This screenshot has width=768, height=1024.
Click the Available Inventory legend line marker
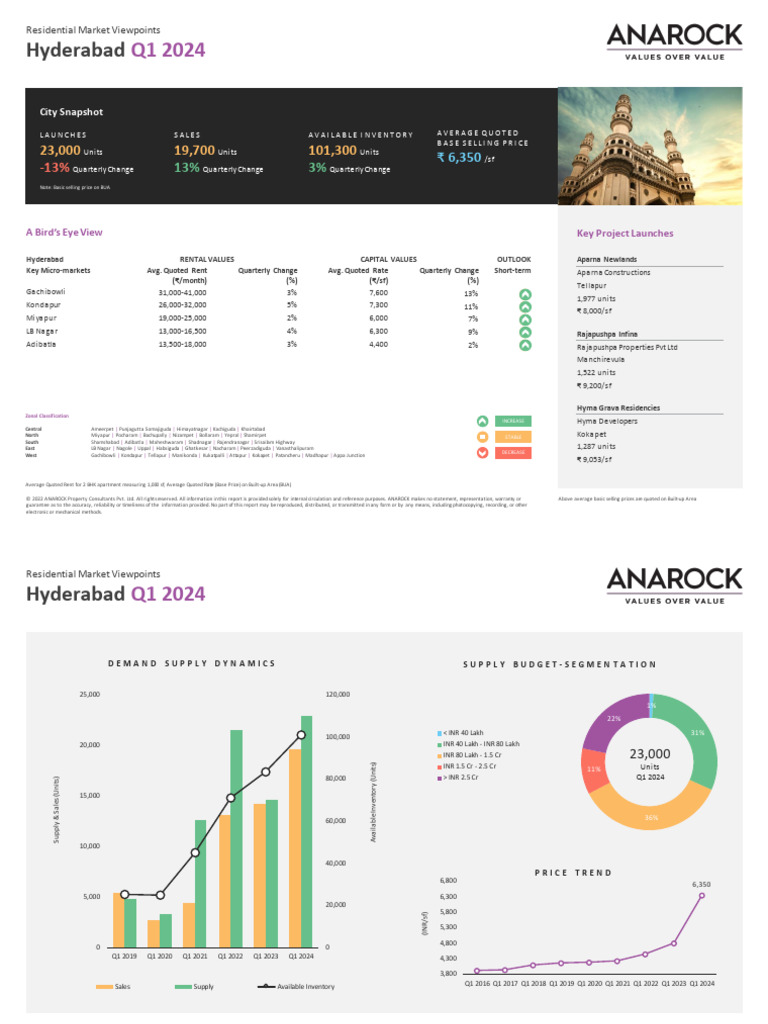click(266, 987)
